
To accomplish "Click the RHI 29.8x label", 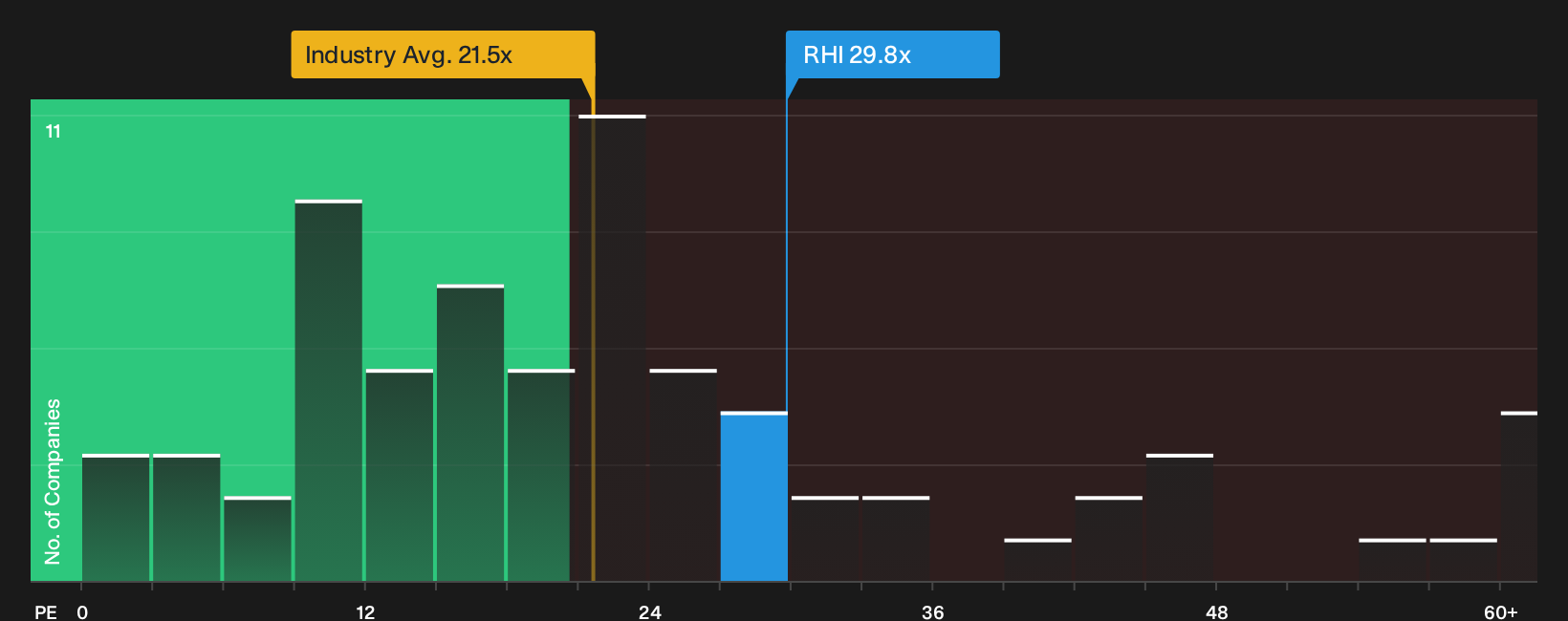I will click(x=892, y=54).
